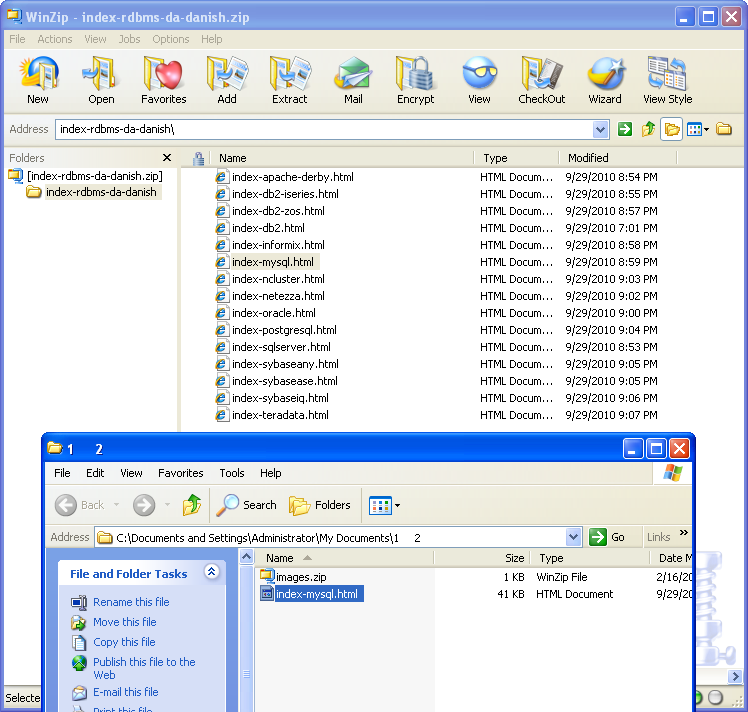Open Explorer Tools menu
Viewport: 748px width, 712px height.
(232, 473)
